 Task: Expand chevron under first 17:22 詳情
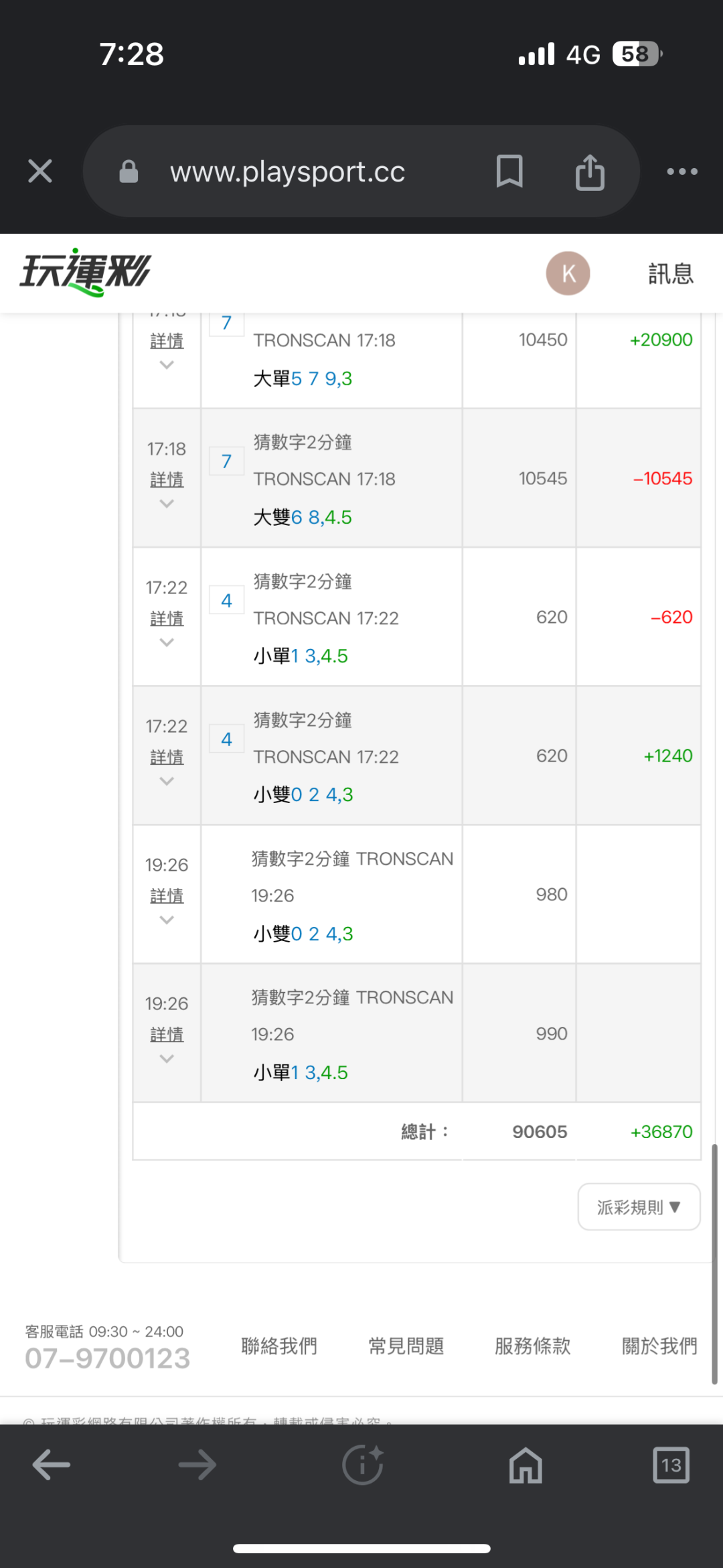coord(167,643)
